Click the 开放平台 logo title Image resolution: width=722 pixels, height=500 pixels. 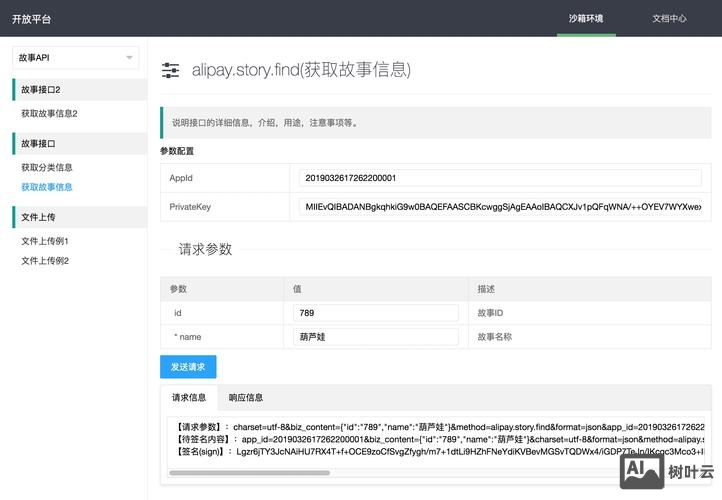pos(31,19)
